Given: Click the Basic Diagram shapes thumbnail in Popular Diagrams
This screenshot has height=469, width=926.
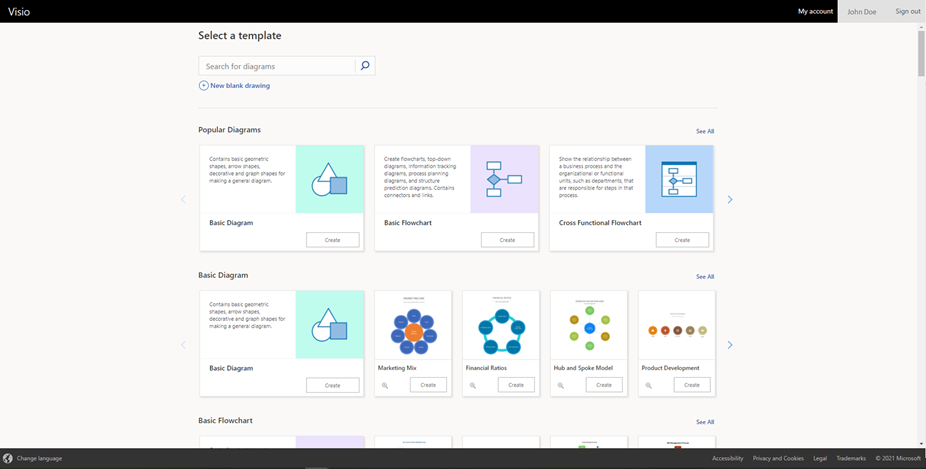Looking at the screenshot, I should [x=330, y=179].
